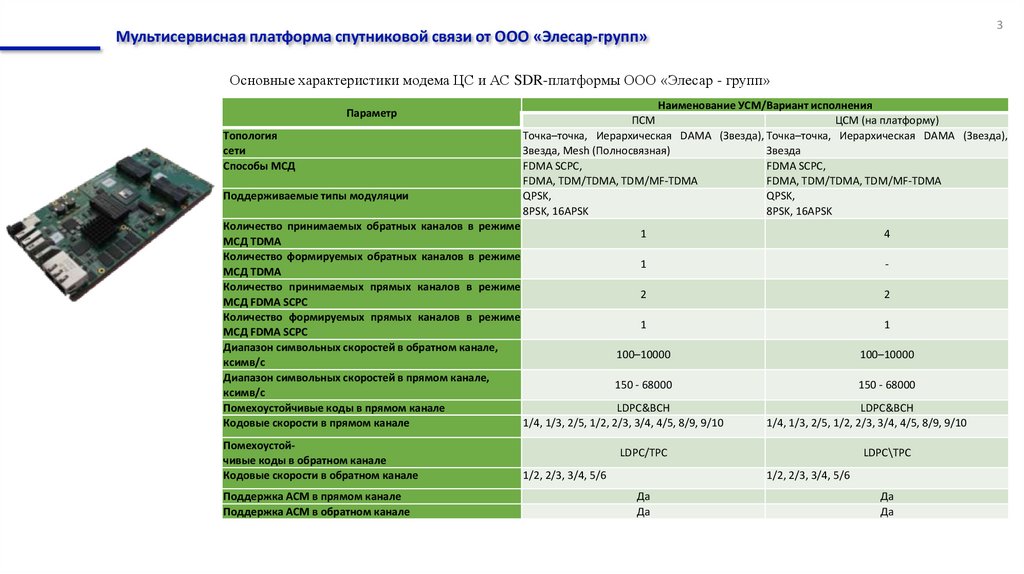Click 'Кодовые скорости в обратном канале' label
This screenshot has height=574, width=1024.
(372, 478)
